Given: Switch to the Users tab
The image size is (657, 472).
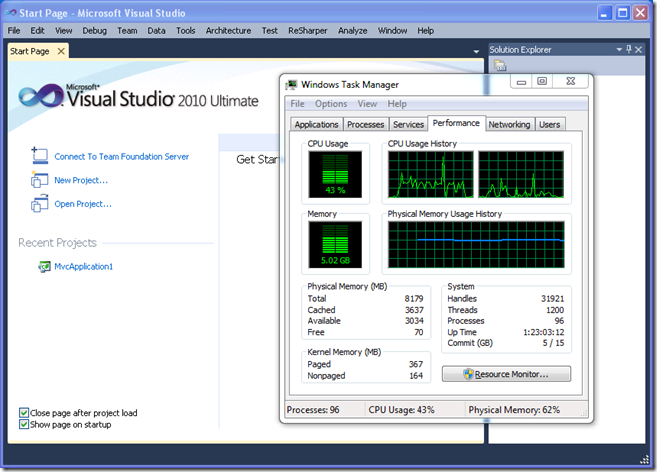Looking at the screenshot, I should click(x=549, y=124).
